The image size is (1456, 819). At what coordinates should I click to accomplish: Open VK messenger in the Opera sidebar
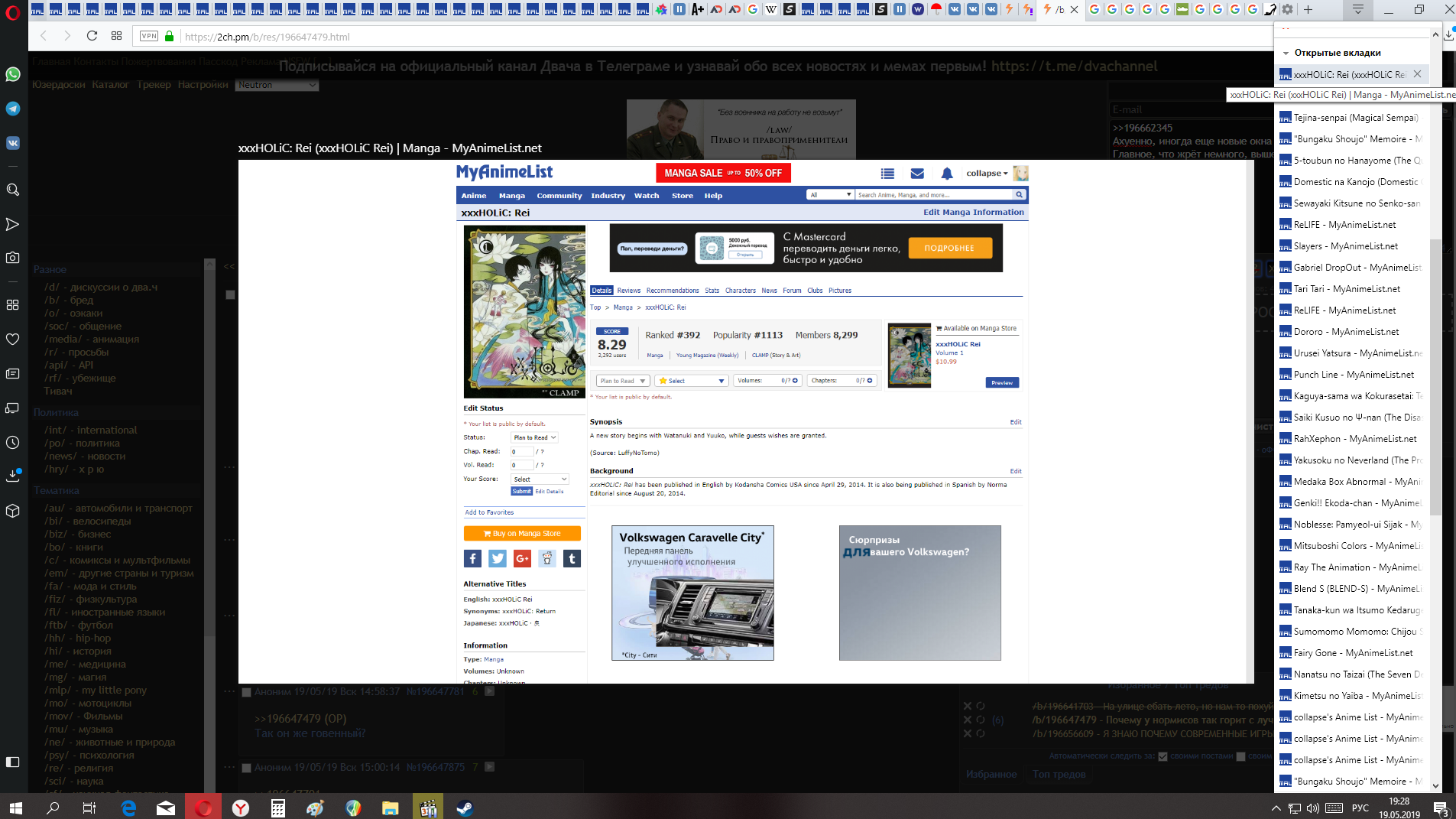12,143
